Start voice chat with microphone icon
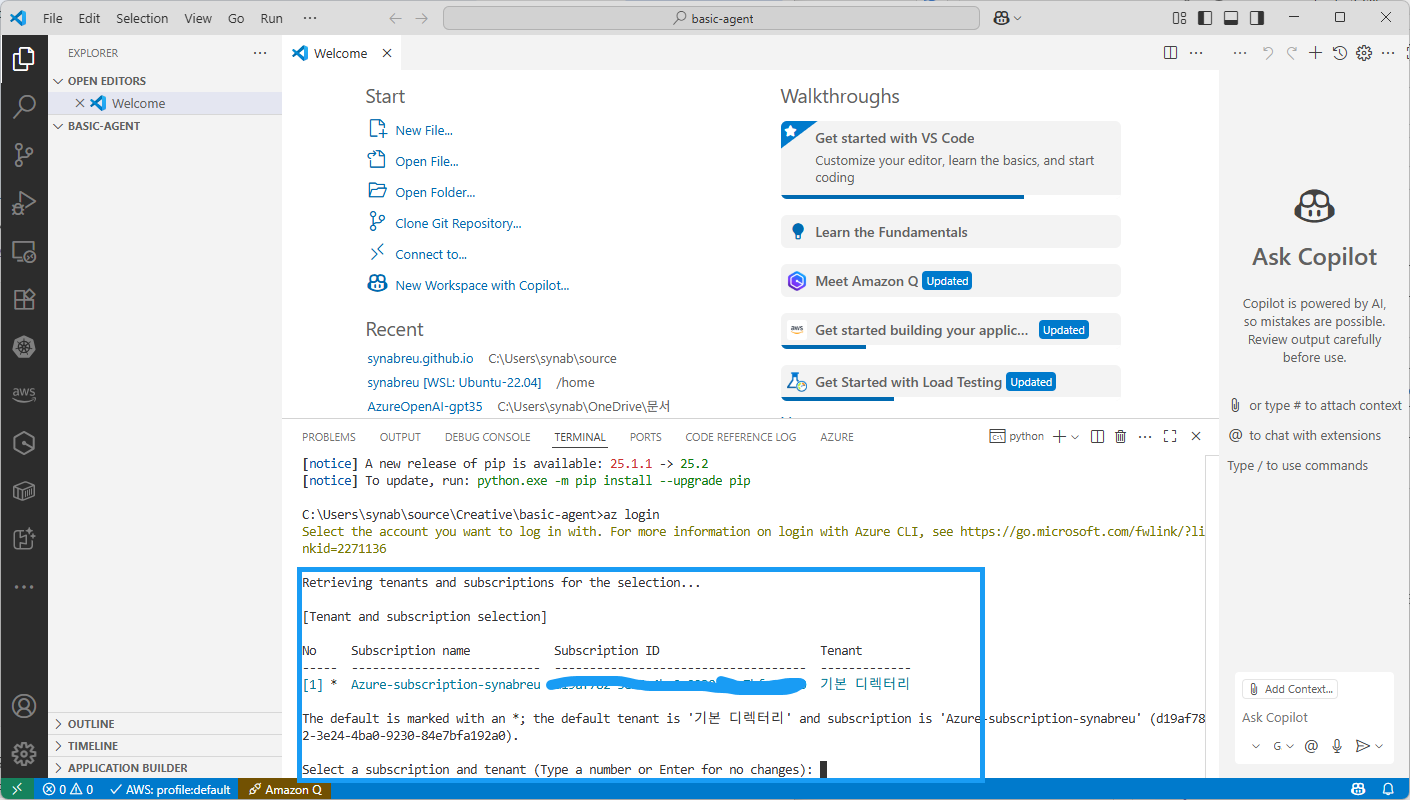1410x800 pixels. [x=1336, y=746]
